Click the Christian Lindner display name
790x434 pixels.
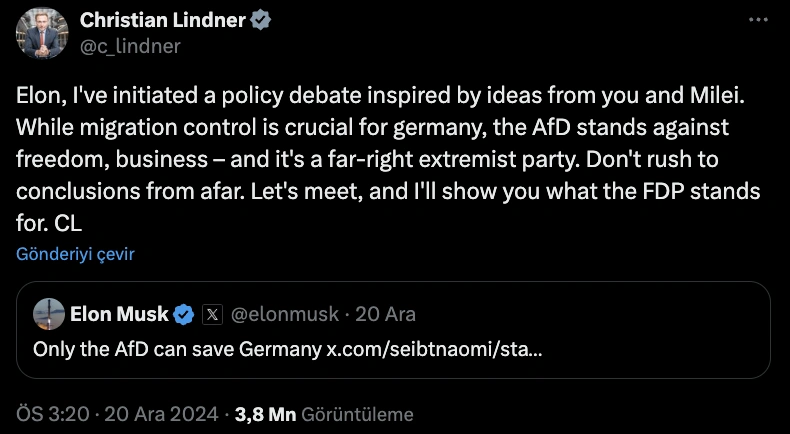164,21
